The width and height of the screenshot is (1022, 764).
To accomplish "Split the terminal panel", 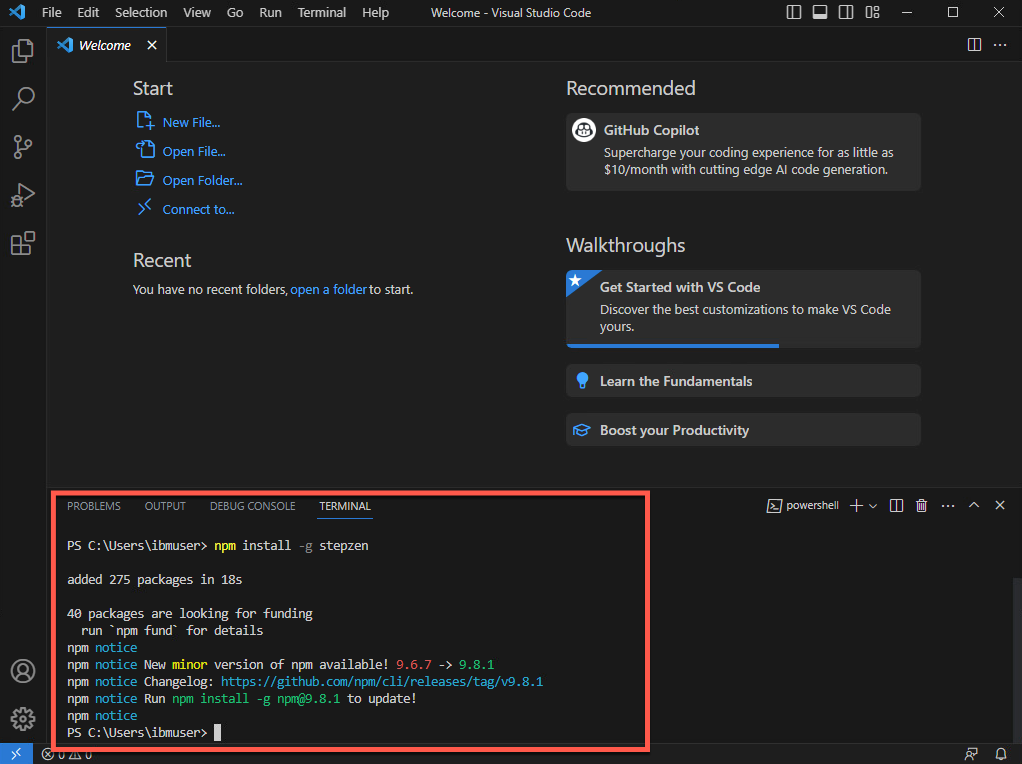I will 896,506.
